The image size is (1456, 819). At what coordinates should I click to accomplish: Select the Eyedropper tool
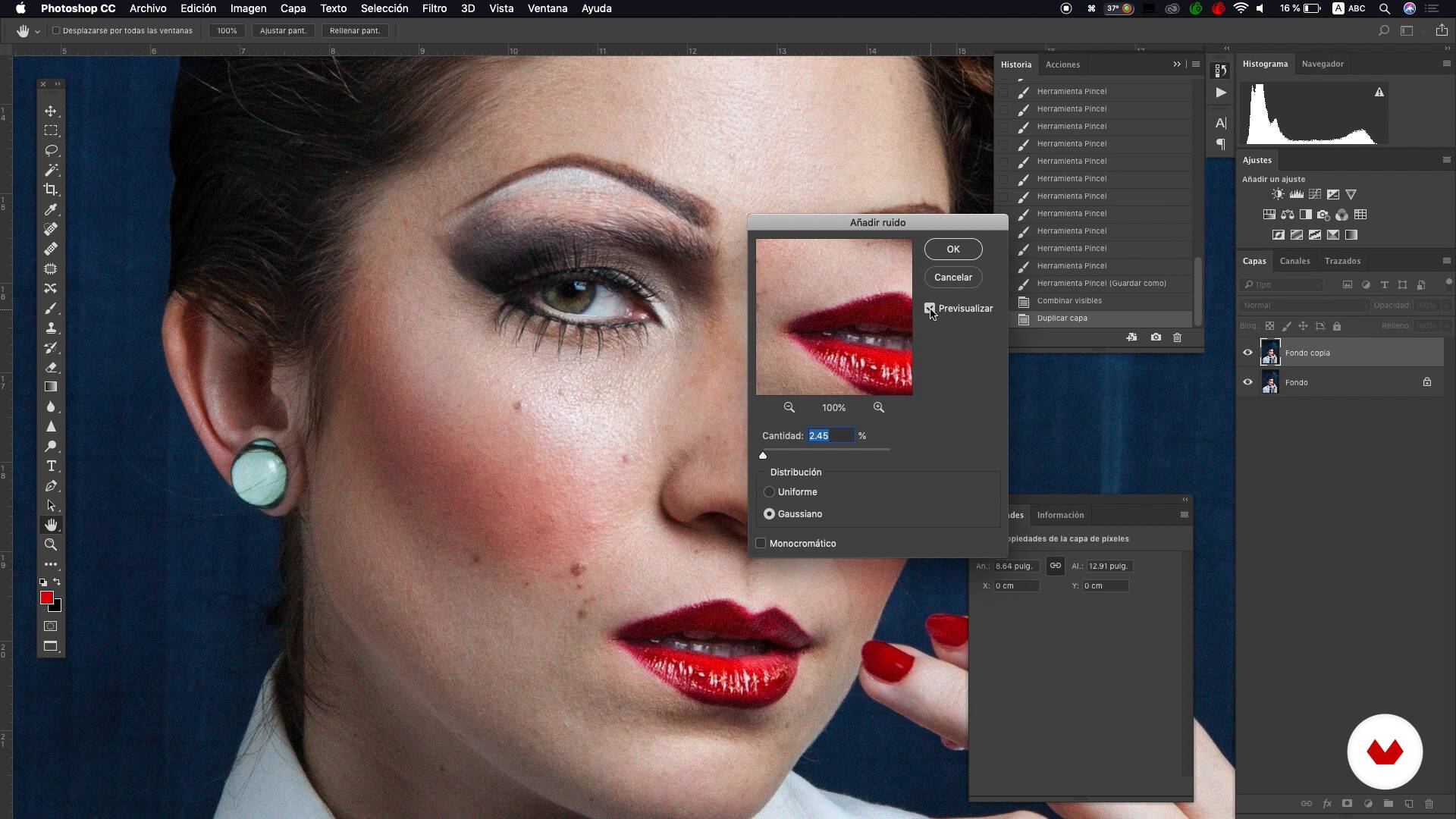pyautogui.click(x=51, y=209)
